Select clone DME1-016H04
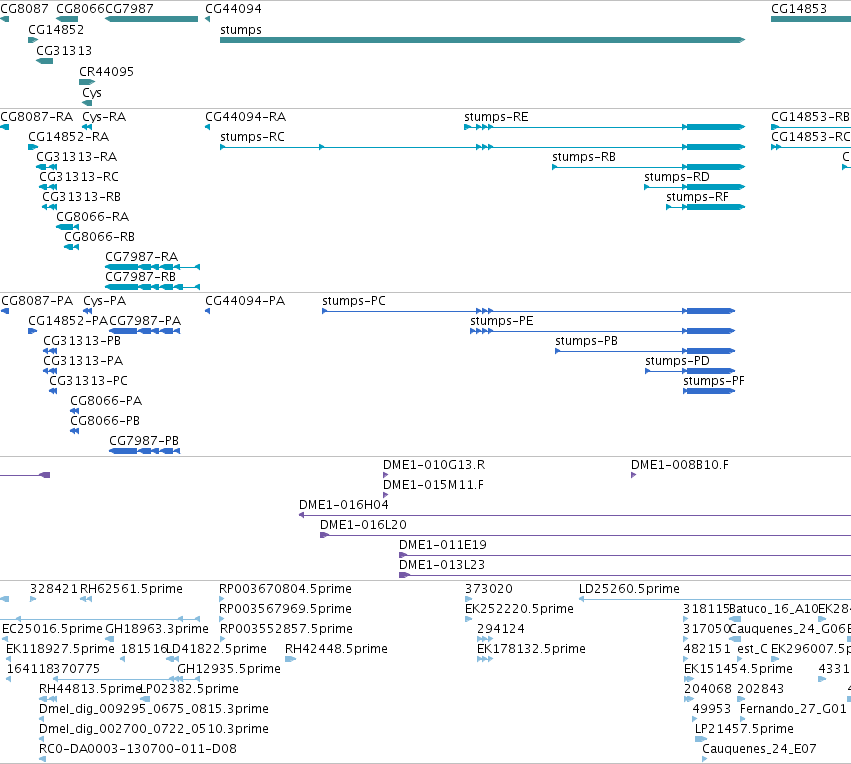The width and height of the screenshot is (851, 764). tap(575, 515)
